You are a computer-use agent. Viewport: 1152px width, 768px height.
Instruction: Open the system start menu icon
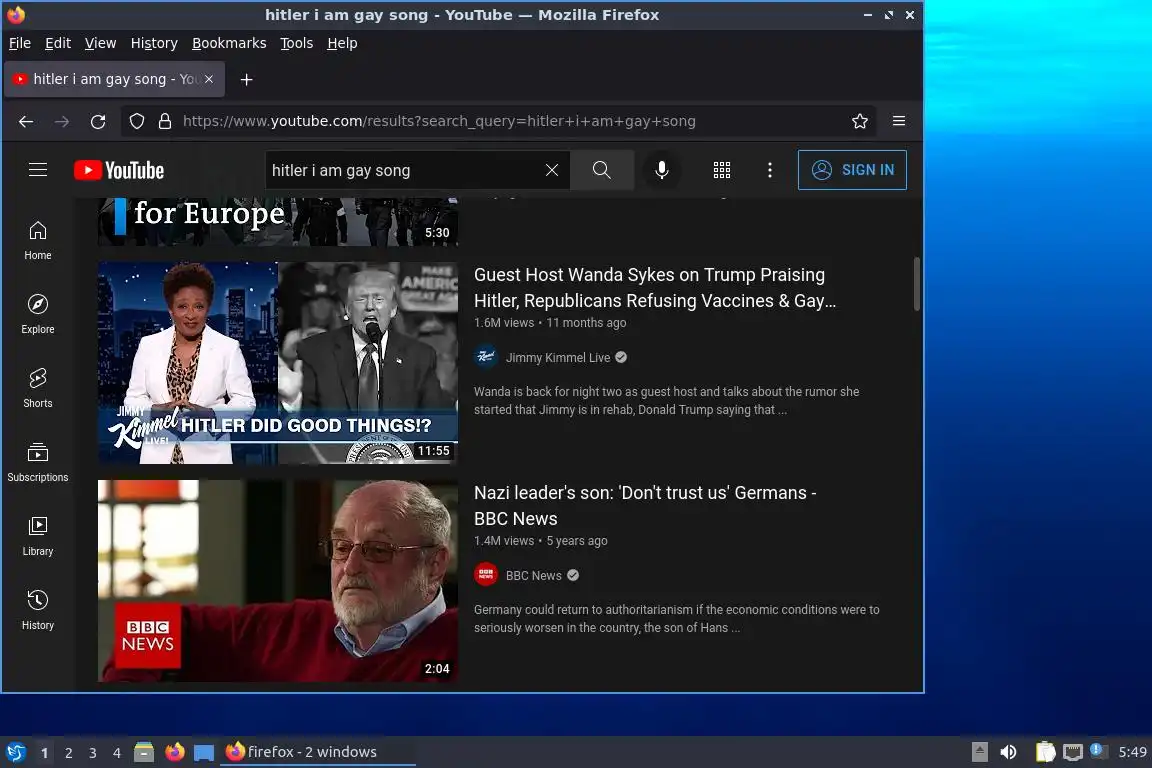(15, 752)
